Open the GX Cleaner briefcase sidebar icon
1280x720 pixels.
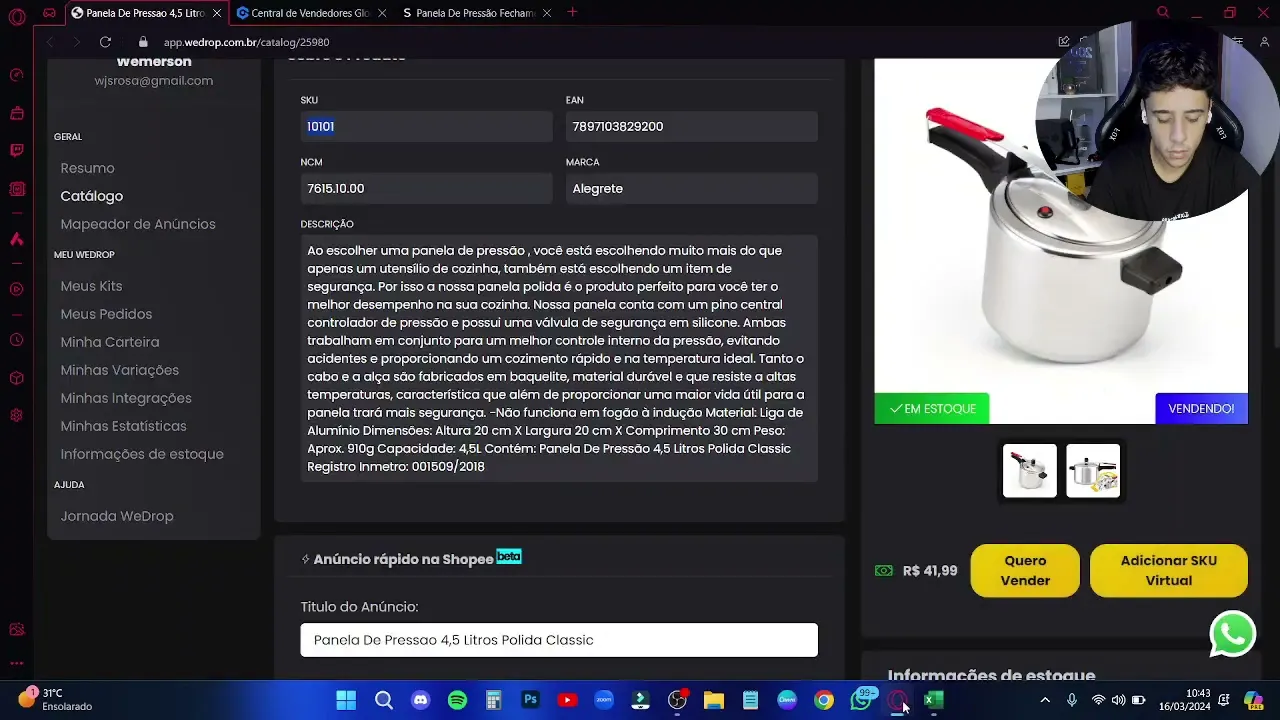(x=16, y=113)
